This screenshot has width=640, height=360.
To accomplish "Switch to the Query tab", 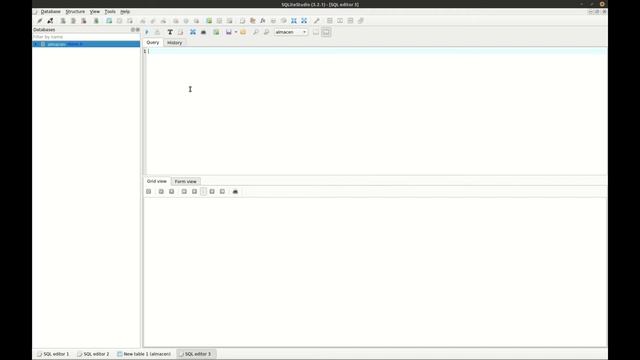I will pos(153,42).
